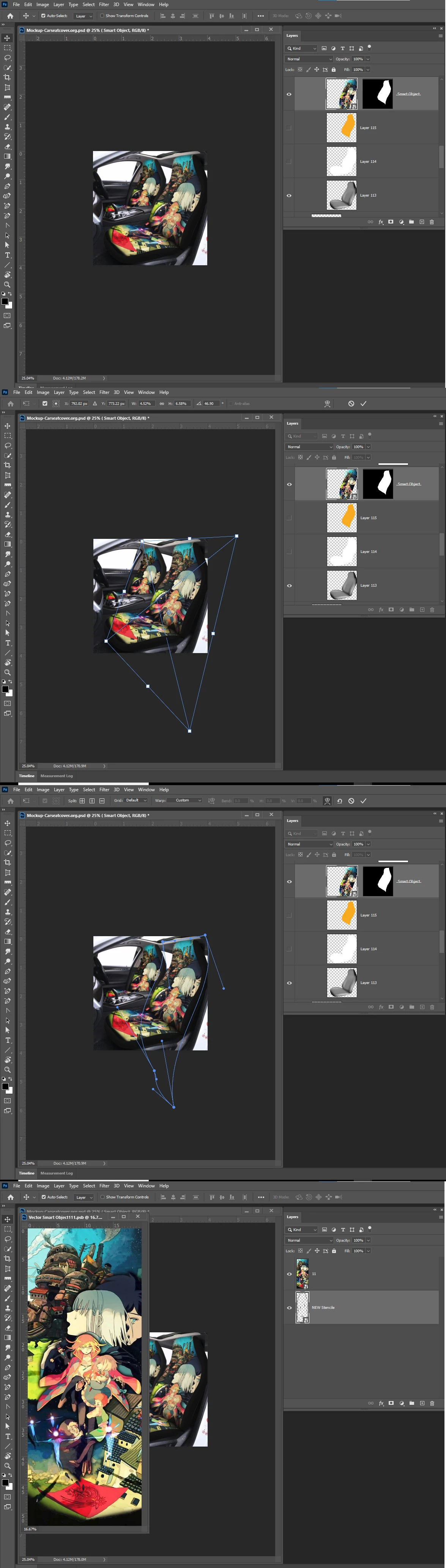Hide layer 11 using its eye icon

point(289,1274)
